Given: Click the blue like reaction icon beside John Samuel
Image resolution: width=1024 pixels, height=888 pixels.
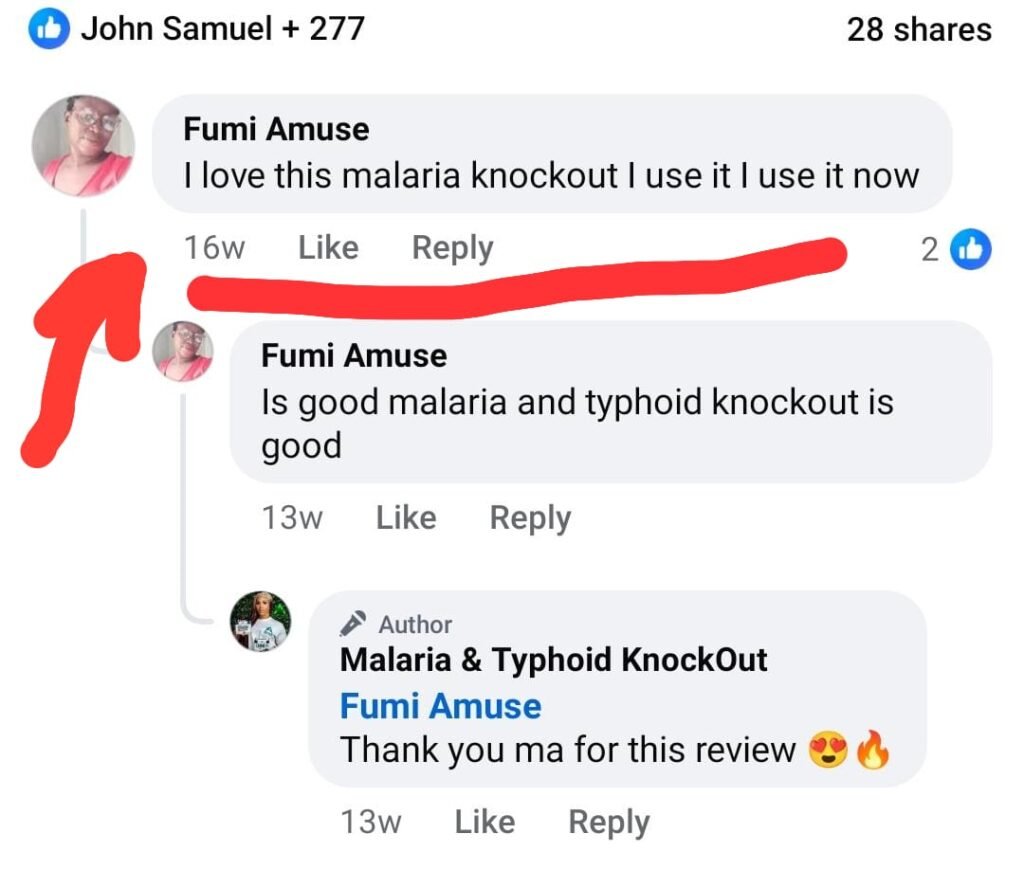Looking at the screenshot, I should [48, 30].
